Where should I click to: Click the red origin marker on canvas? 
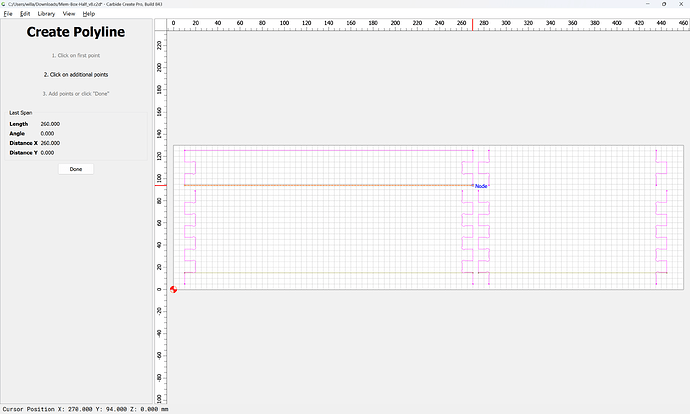coord(173,289)
